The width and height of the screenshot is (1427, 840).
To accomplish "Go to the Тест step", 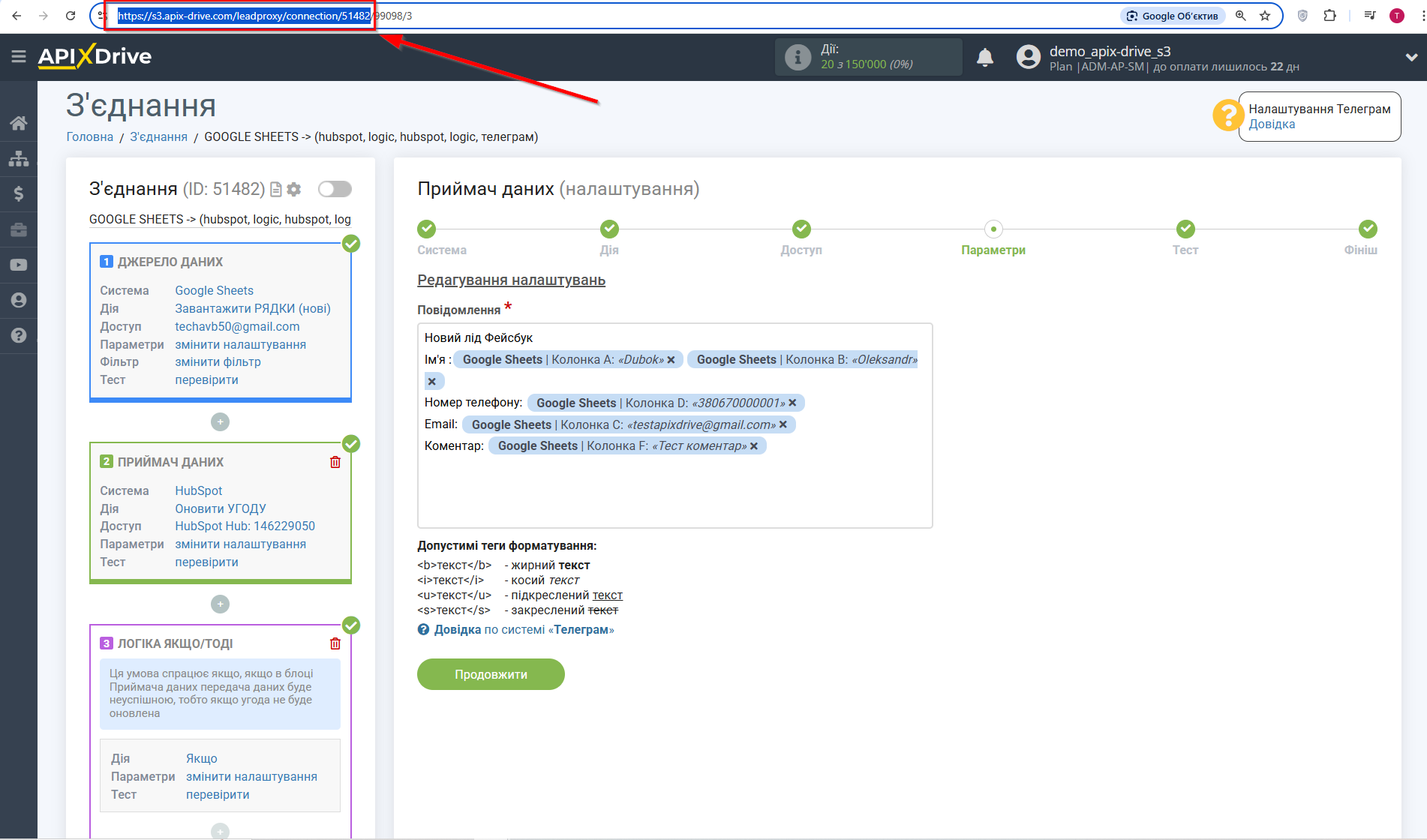I will 1185,229.
